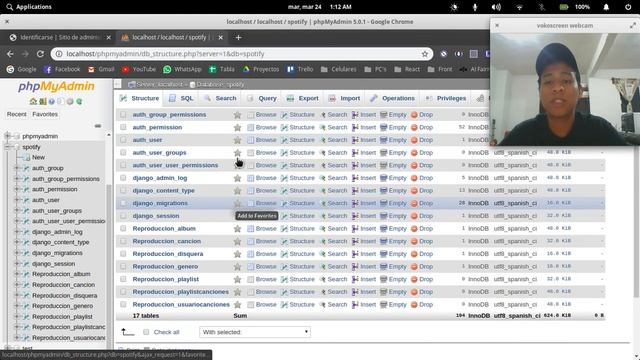Expand Reproduccion_playlist table in tree
The image size is (640, 360).
click(x=17, y=316)
